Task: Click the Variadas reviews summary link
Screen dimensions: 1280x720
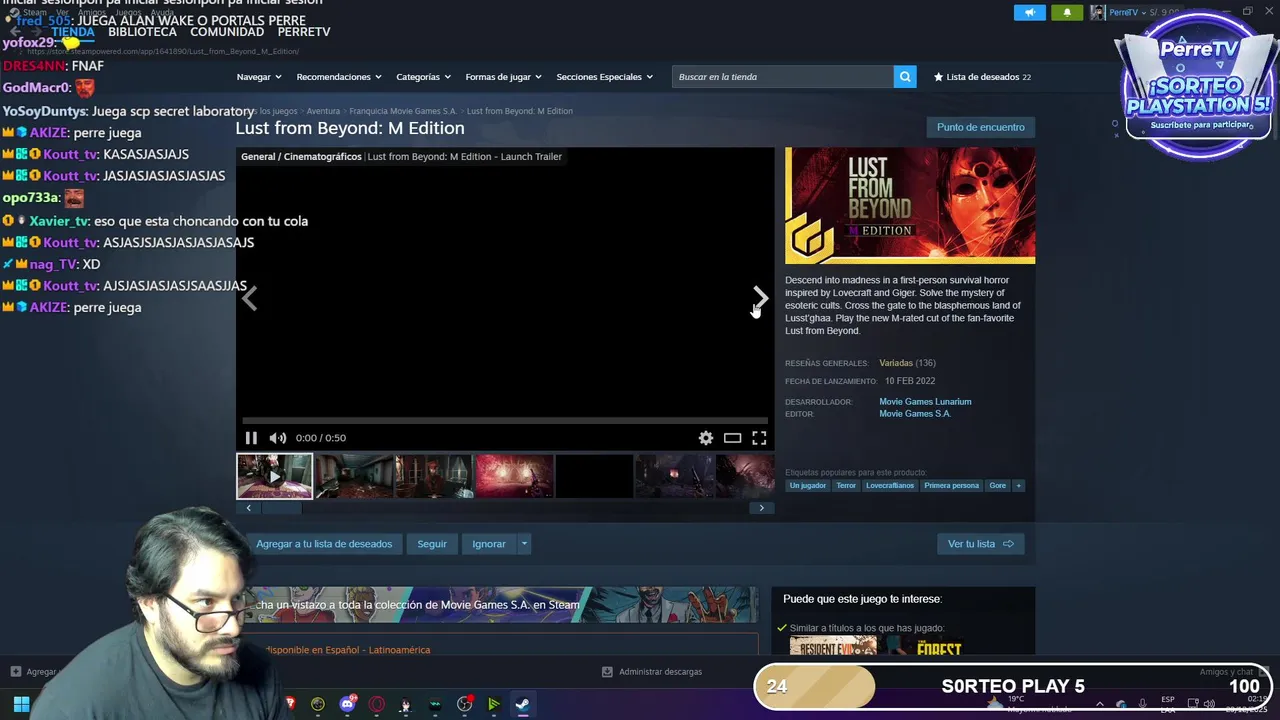Action: click(x=896, y=363)
